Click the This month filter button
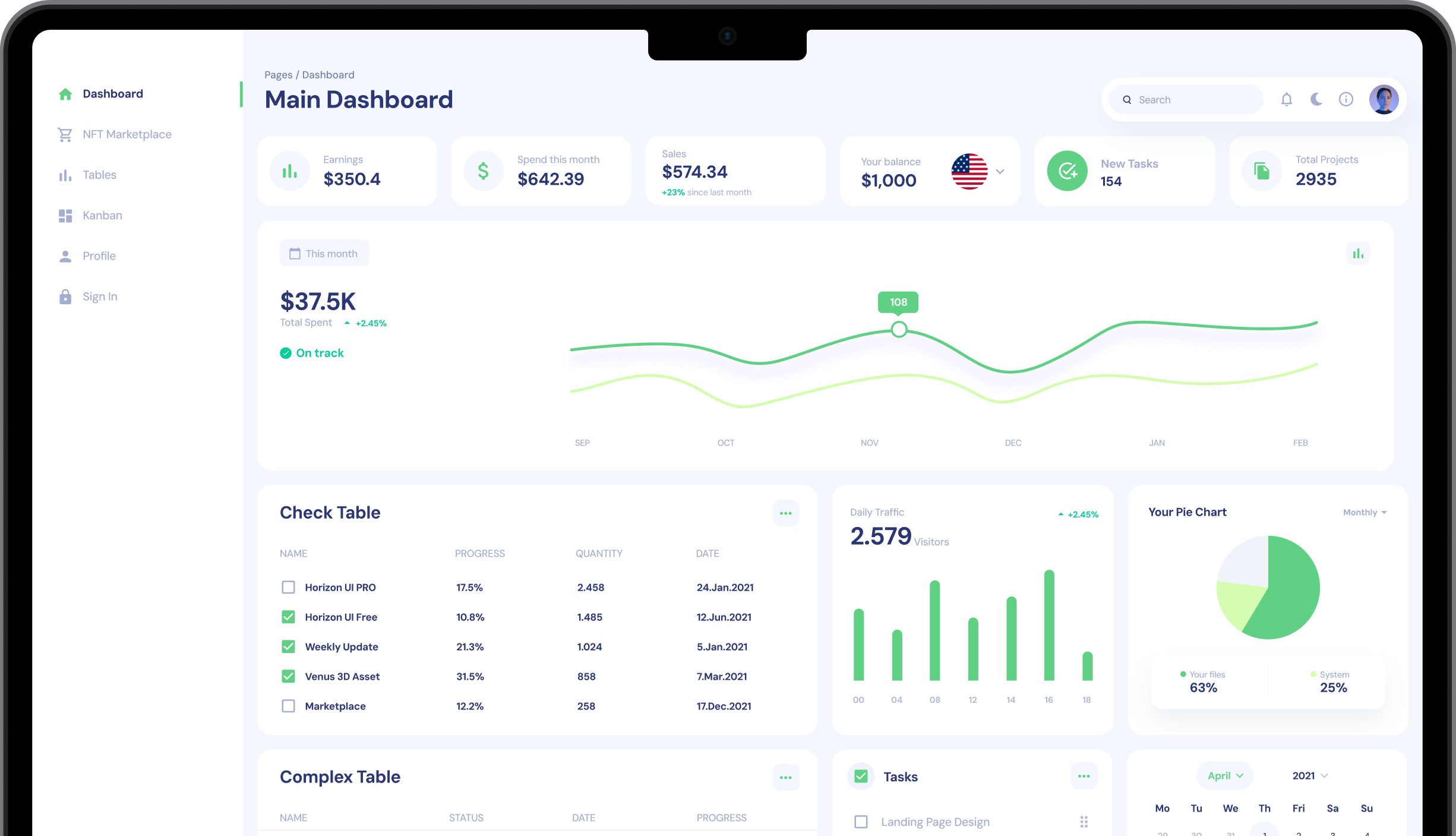This screenshot has height=836, width=1456. click(x=324, y=254)
